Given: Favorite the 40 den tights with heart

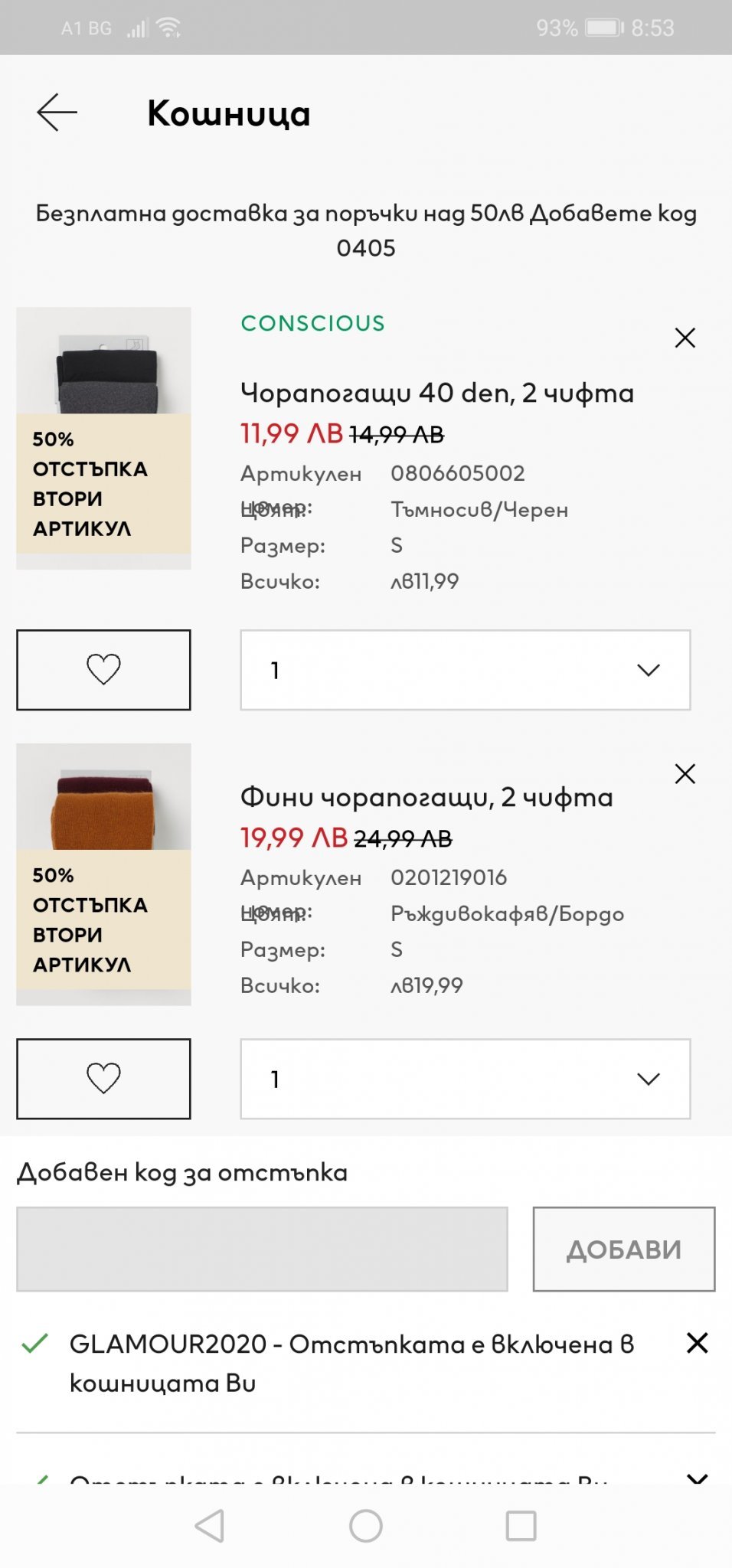Looking at the screenshot, I should tap(103, 670).
